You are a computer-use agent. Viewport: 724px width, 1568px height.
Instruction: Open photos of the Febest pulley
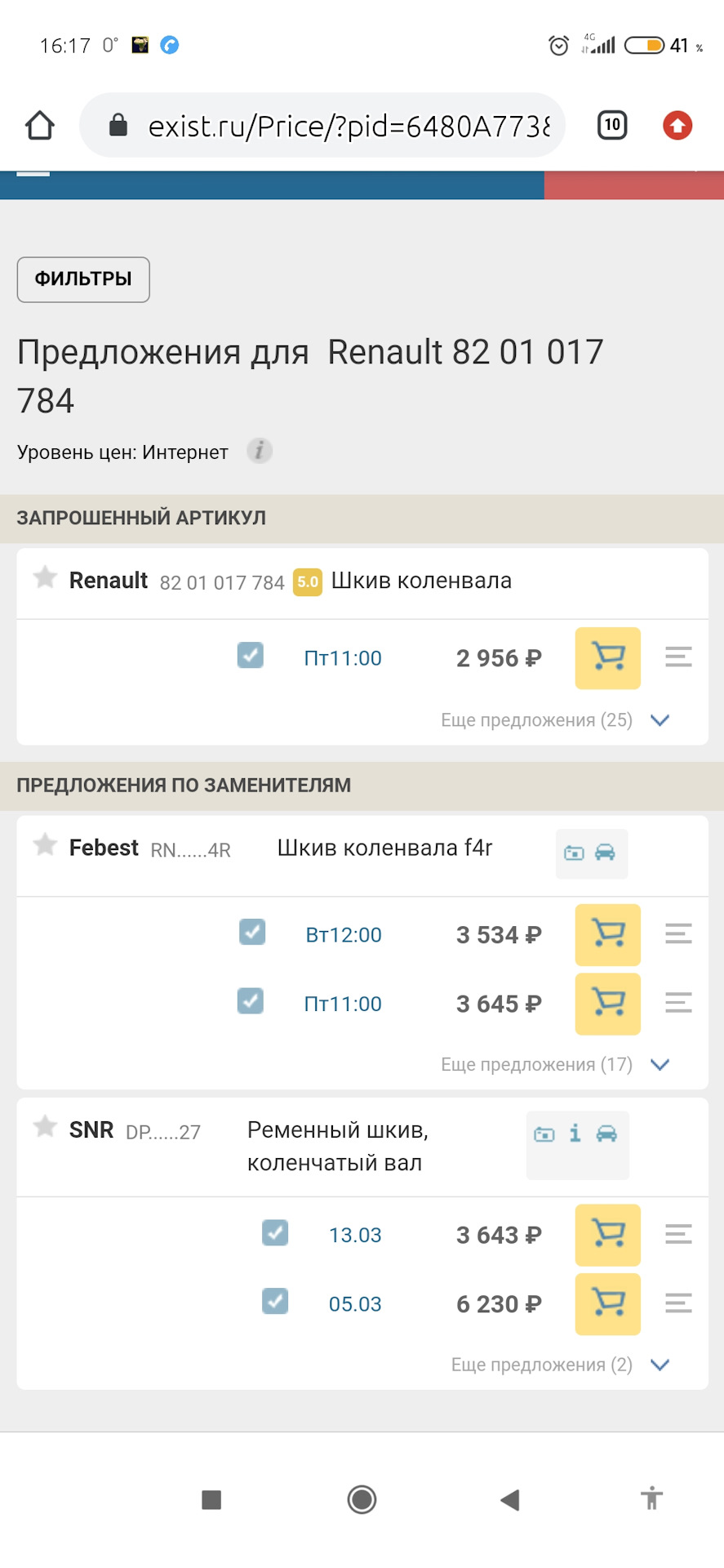(x=575, y=853)
